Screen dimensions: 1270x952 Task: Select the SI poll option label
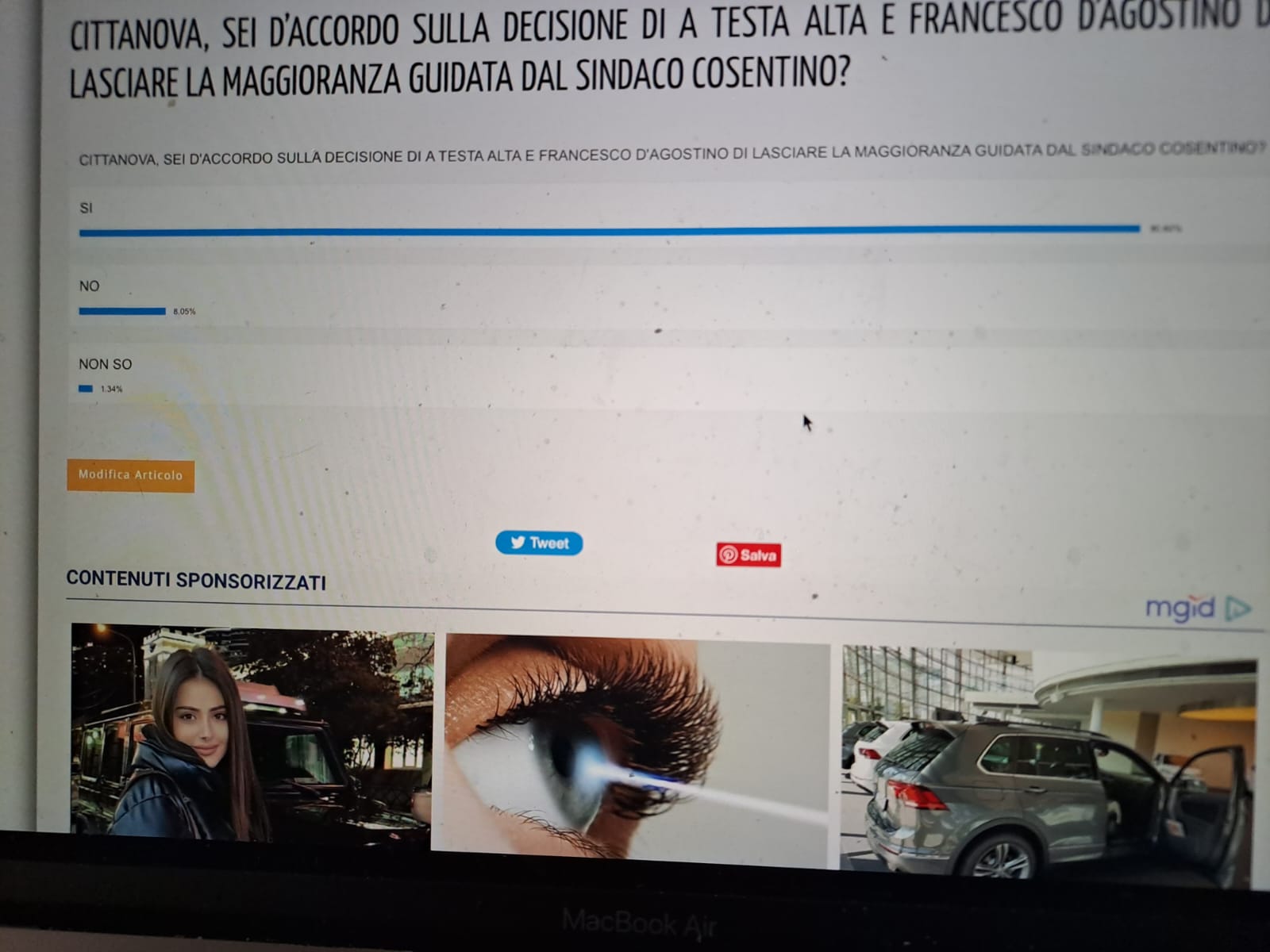click(87, 208)
